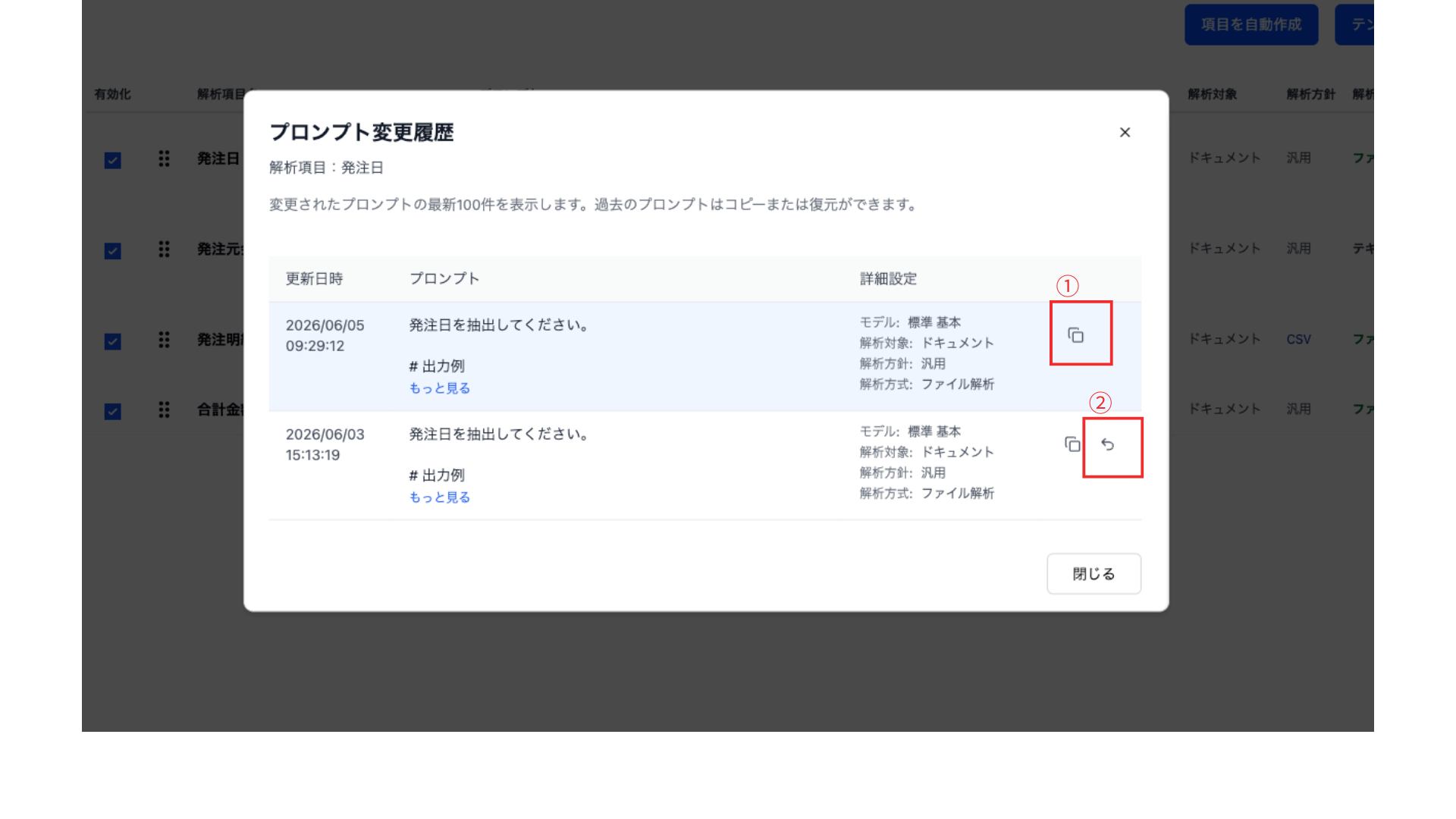Screen dimensions: 1456x819
Task: Expand もっと見る in the 2026/06/05 row
Action: (440, 388)
